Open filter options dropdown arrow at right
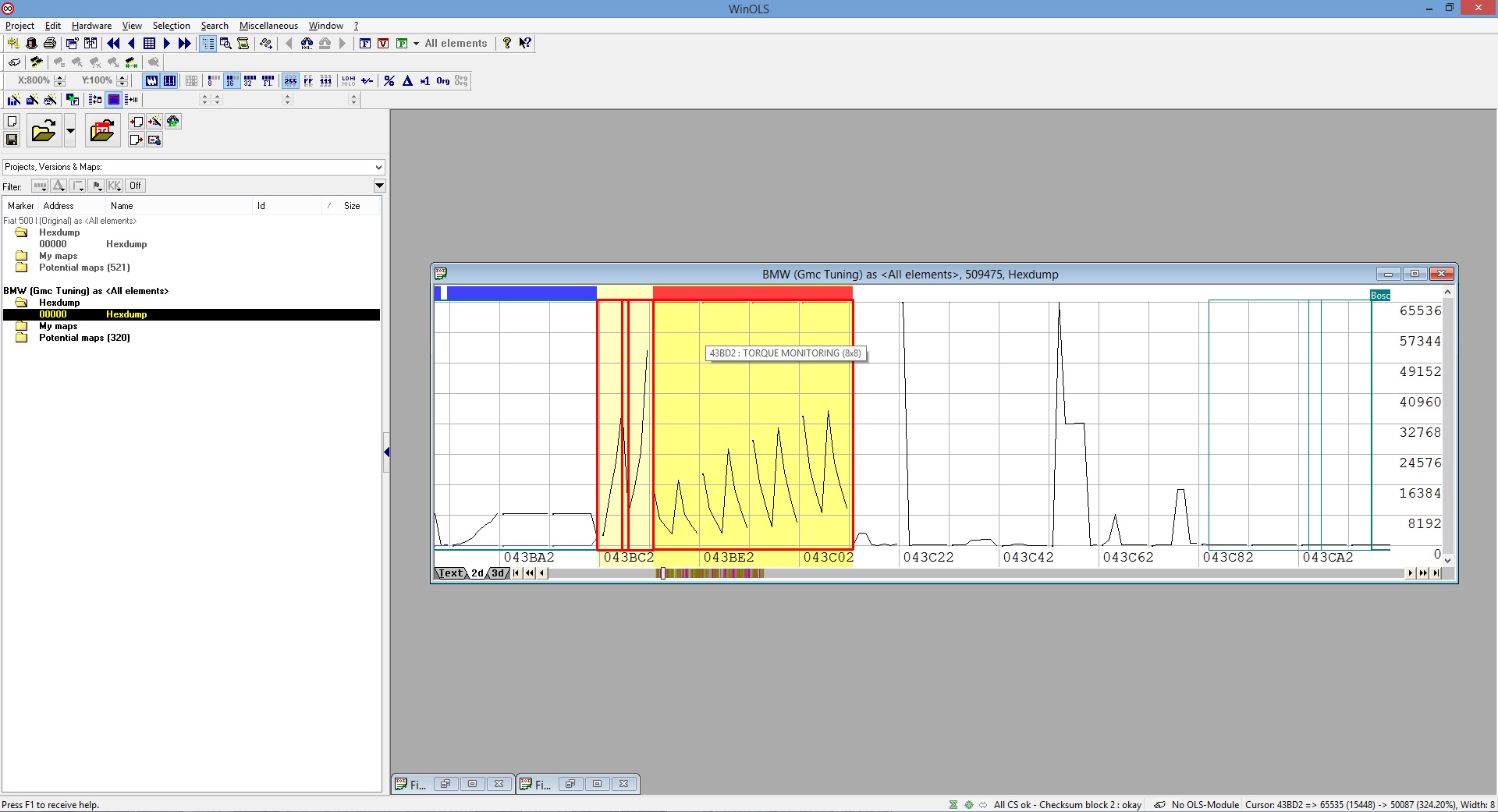 379,186
